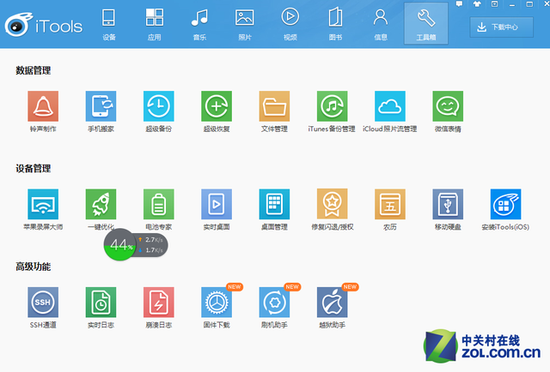
Task: Switch to the 信息 info tab
Action: coord(381,24)
